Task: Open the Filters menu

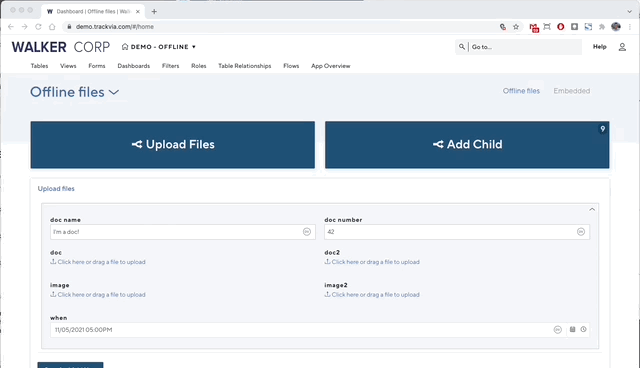Action: click(170, 66)
